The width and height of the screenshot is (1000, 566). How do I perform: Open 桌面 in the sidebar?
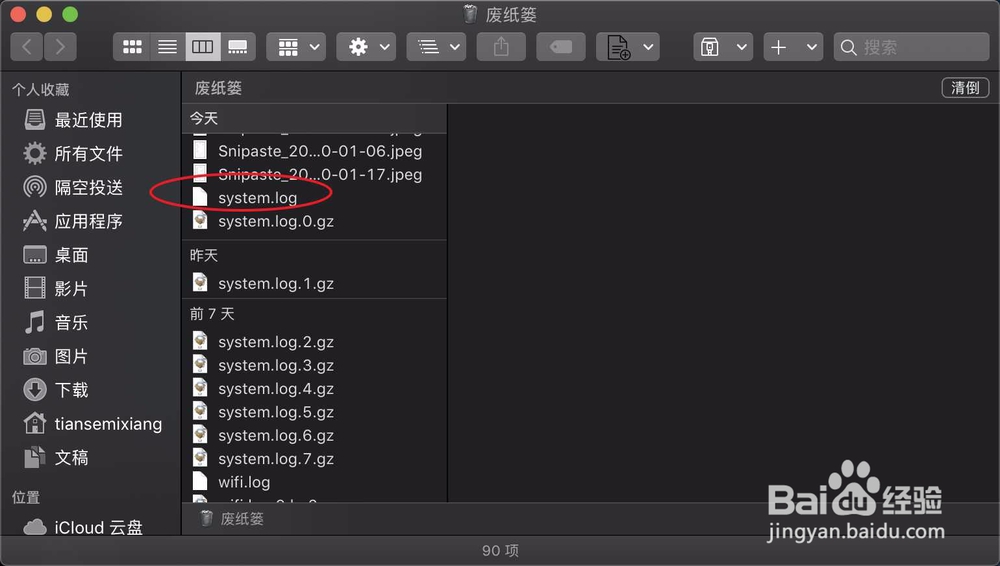(56, 255)
